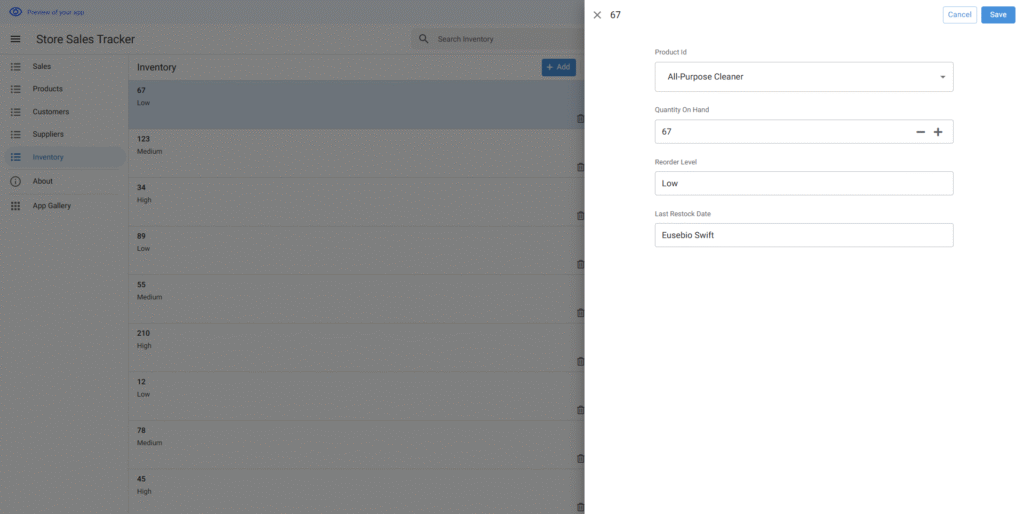The height and width of the screenshot is (514, 1024).
Task: Click the hamburger menu icon
Action: point(15,39)
